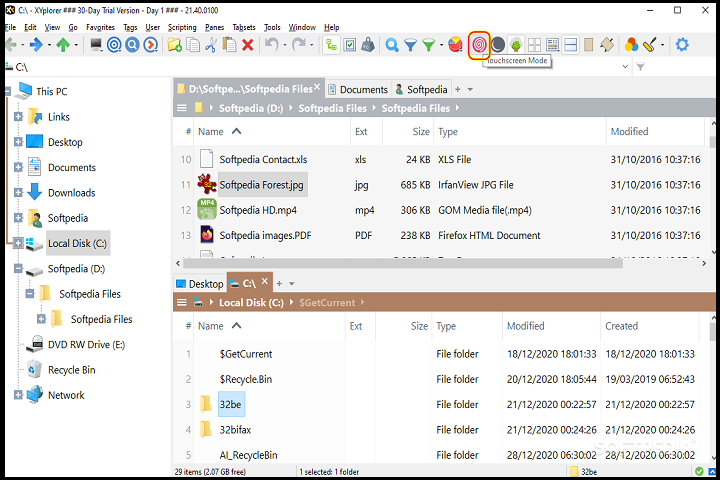The image size is (720, 480).
Task: Click the green Up arrow icon
Action: pyautogui.click(x=64, y=45)
